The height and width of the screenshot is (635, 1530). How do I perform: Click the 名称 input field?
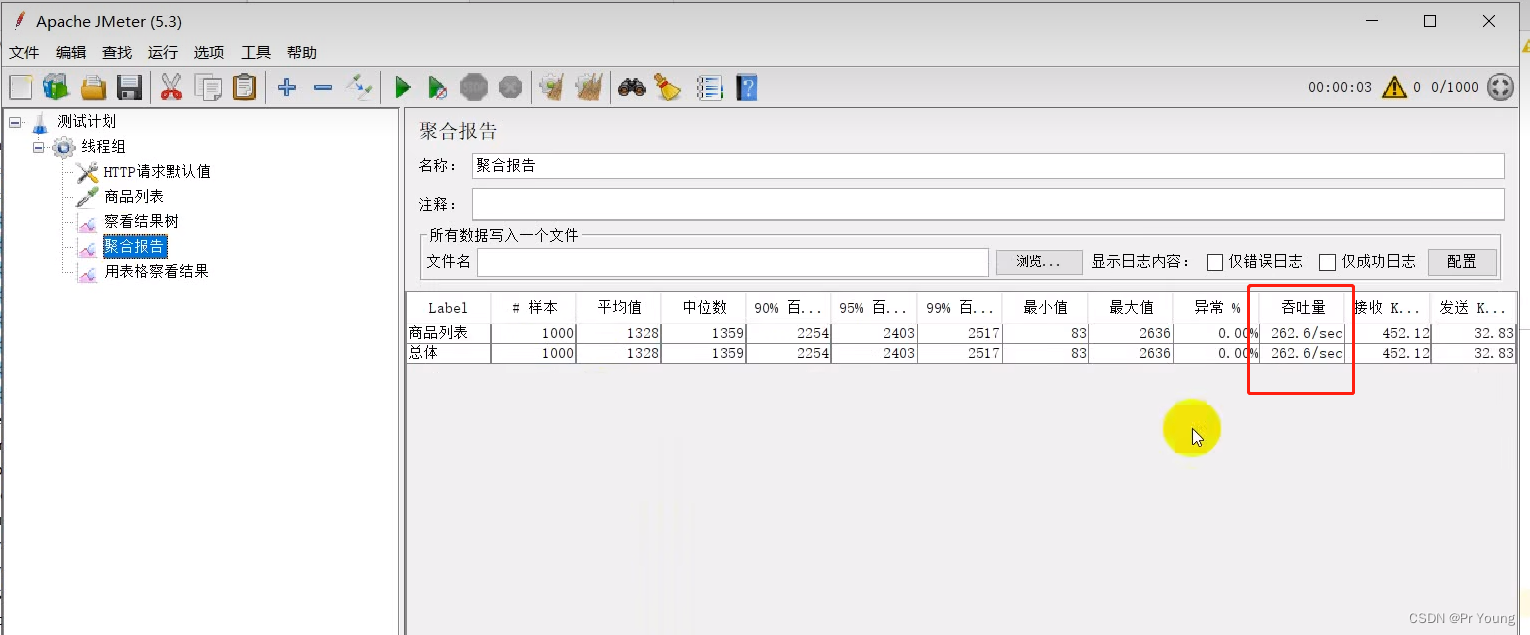click(988, 166)
